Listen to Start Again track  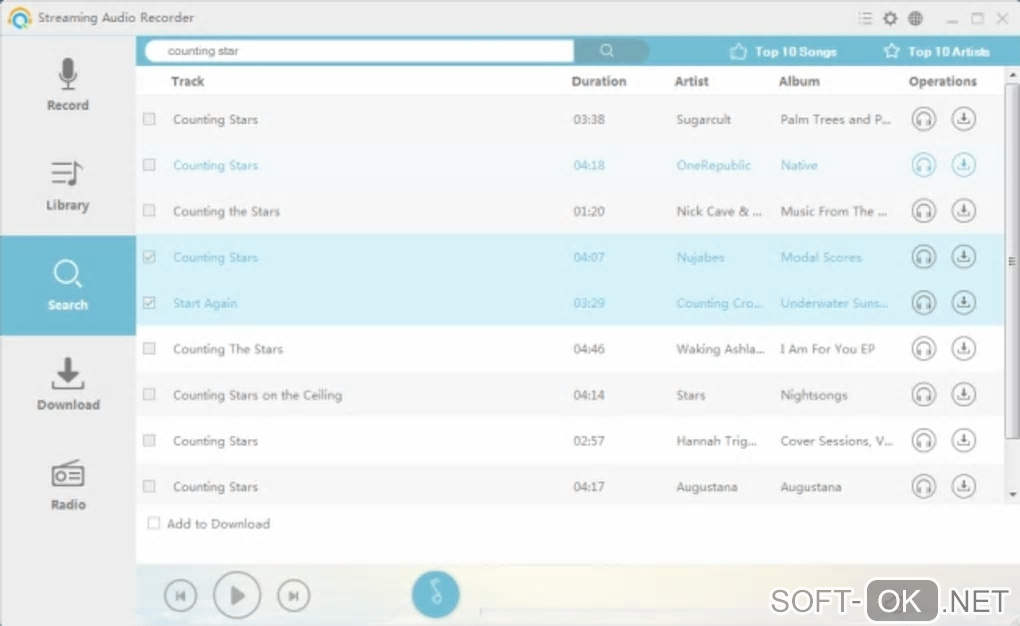(924, 303)
